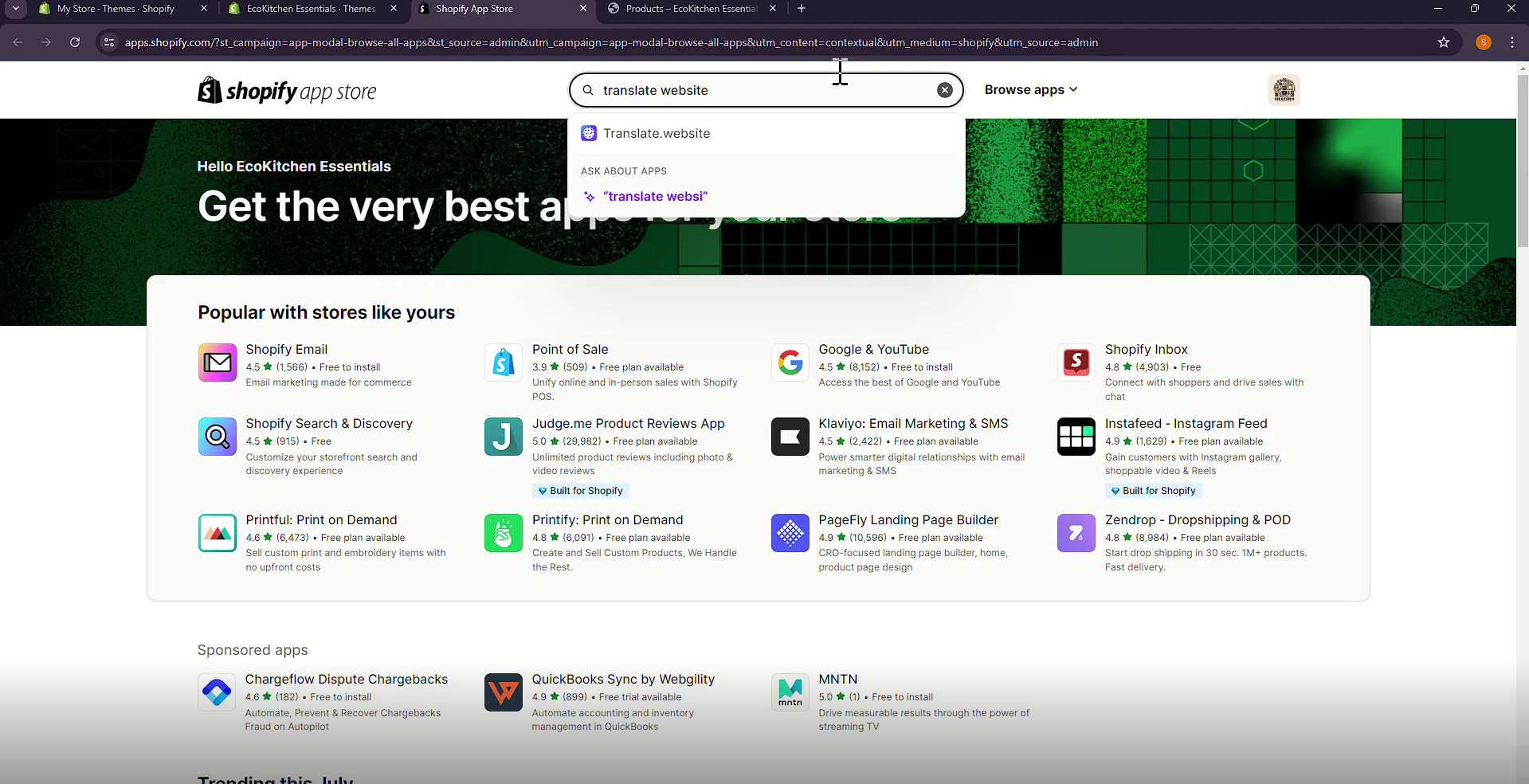
Task: Open the Printful app icon
Action: point(218,533)
